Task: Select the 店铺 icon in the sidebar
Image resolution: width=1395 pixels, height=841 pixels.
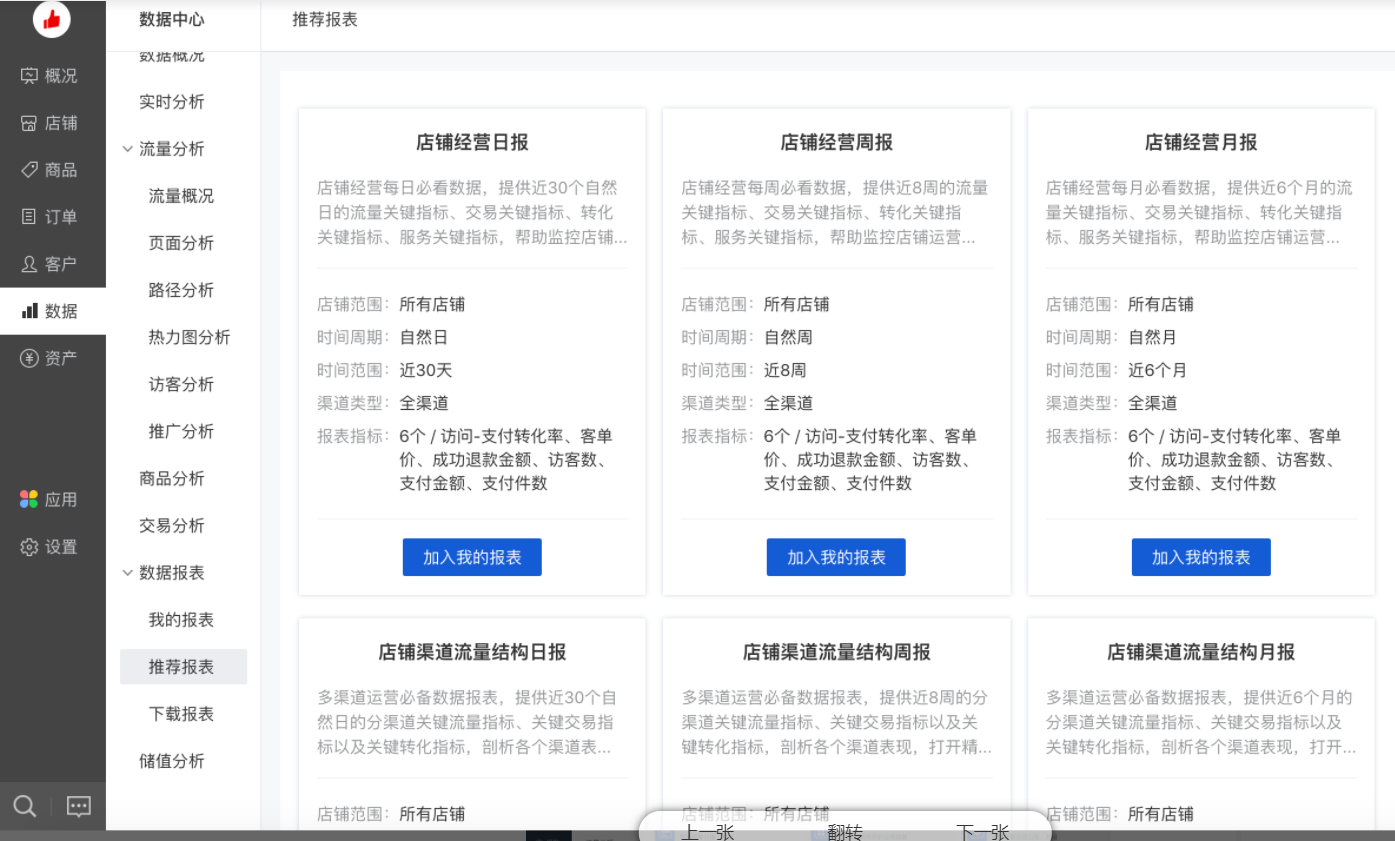Action: [x=52, y=122]
